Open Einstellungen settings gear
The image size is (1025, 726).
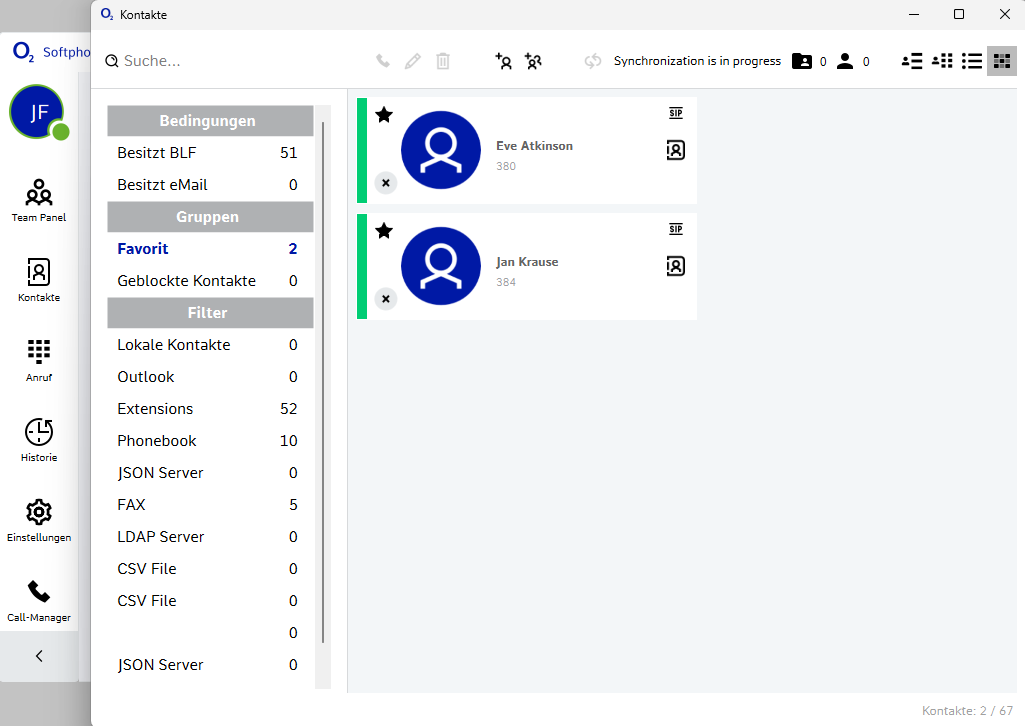point(39,519)
